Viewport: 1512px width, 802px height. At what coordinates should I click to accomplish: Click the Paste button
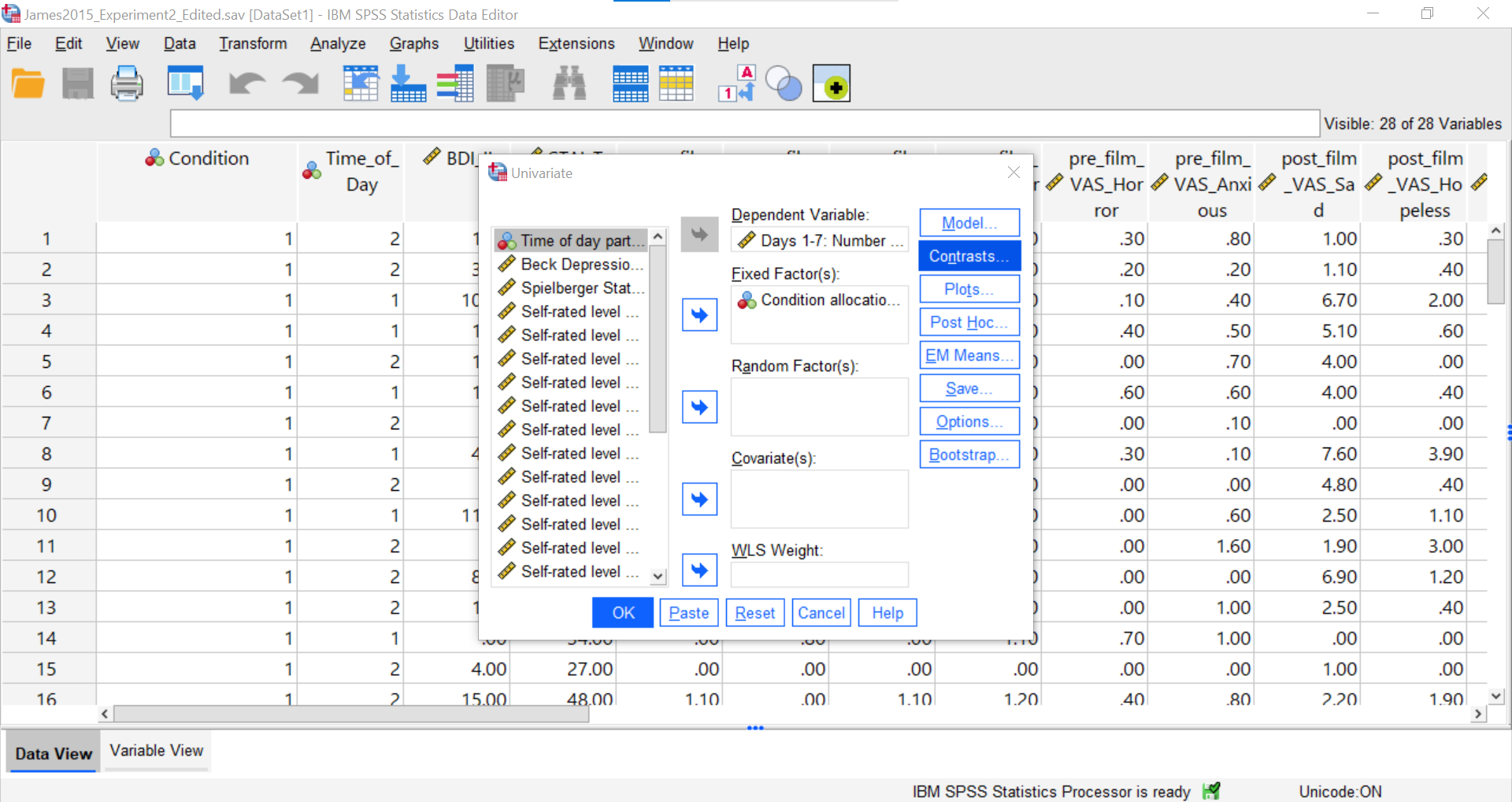[x=689, y=613]
